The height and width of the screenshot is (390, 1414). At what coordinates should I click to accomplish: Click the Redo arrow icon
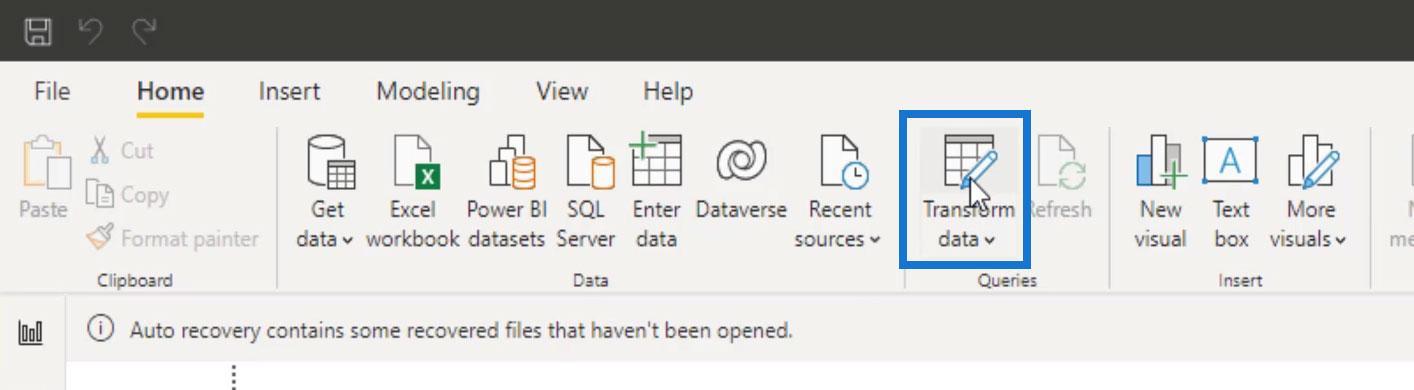145,32
